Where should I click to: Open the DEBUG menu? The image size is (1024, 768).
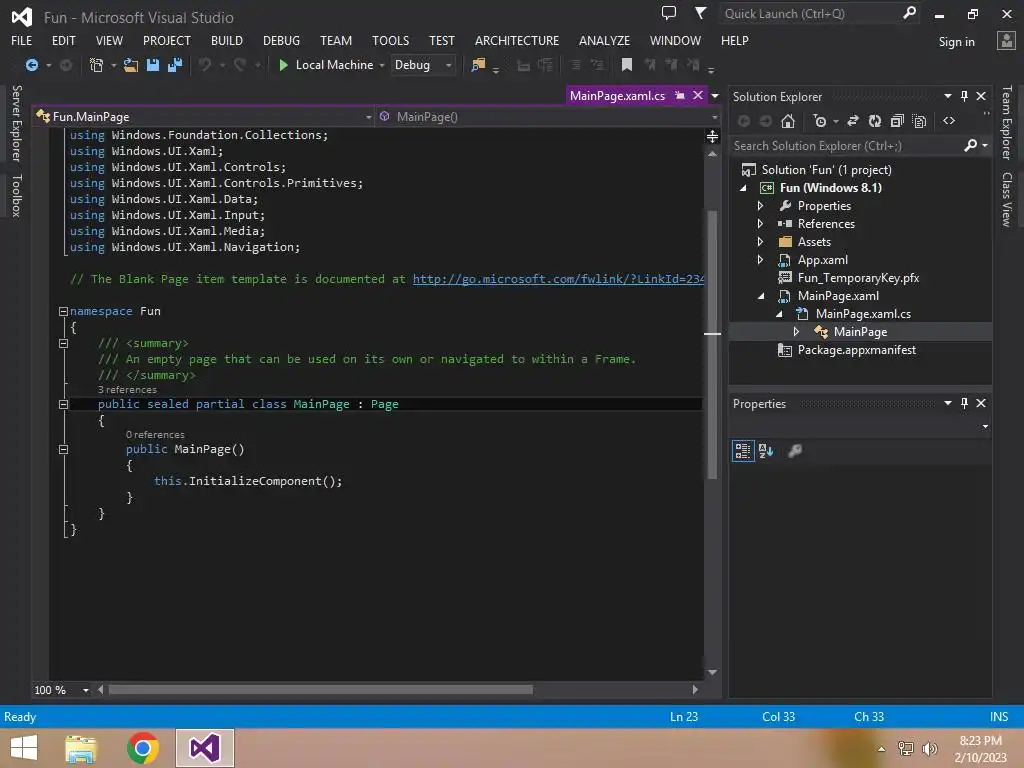click(x=281, y=40)
